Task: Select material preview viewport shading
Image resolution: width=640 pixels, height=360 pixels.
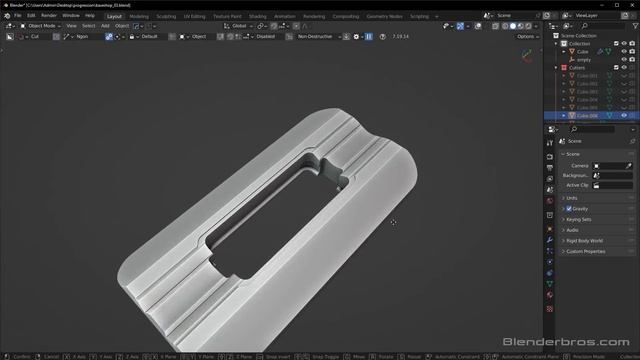Action: [520, 26]
